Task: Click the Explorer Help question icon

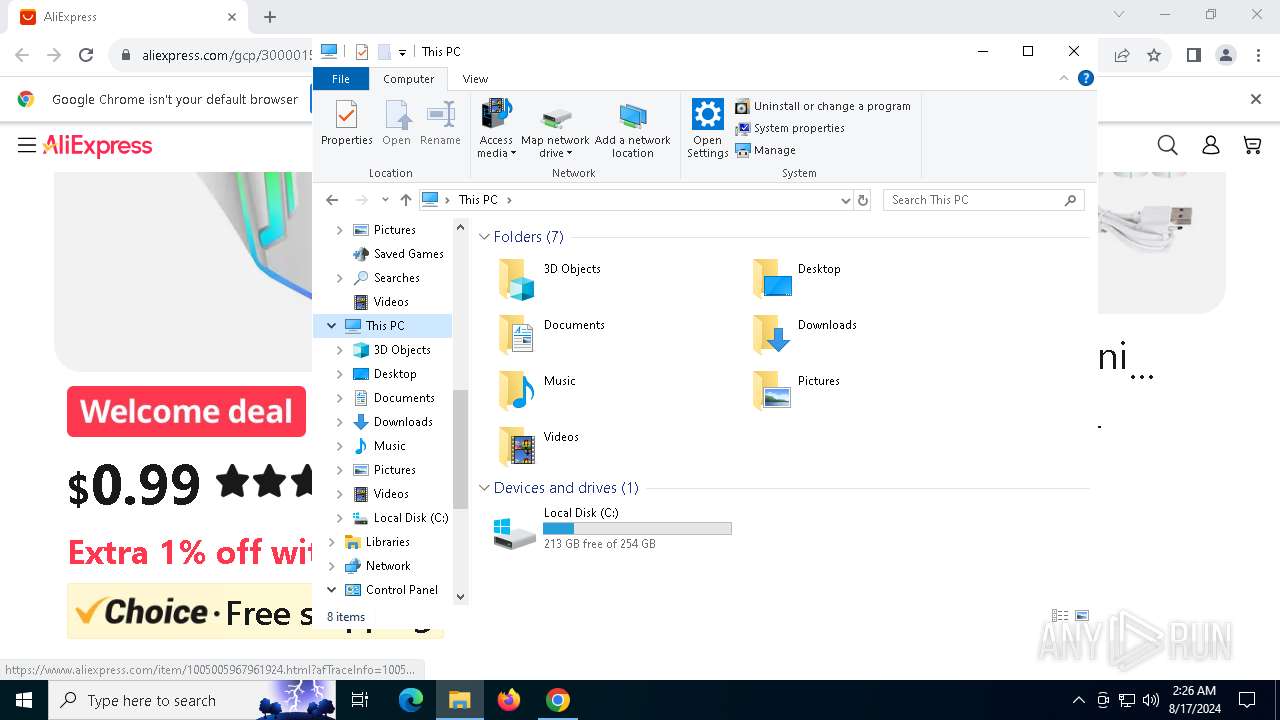Action: [1085, 78]
